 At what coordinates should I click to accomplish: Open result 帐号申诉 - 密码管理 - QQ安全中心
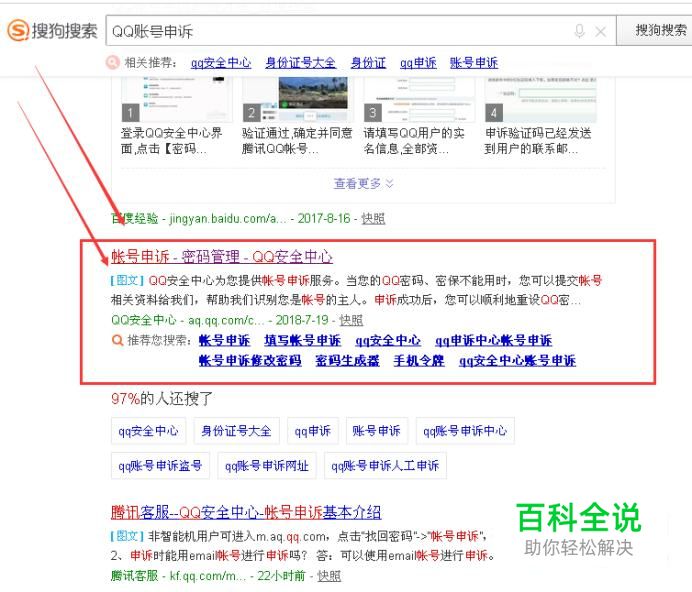[222, 256]
